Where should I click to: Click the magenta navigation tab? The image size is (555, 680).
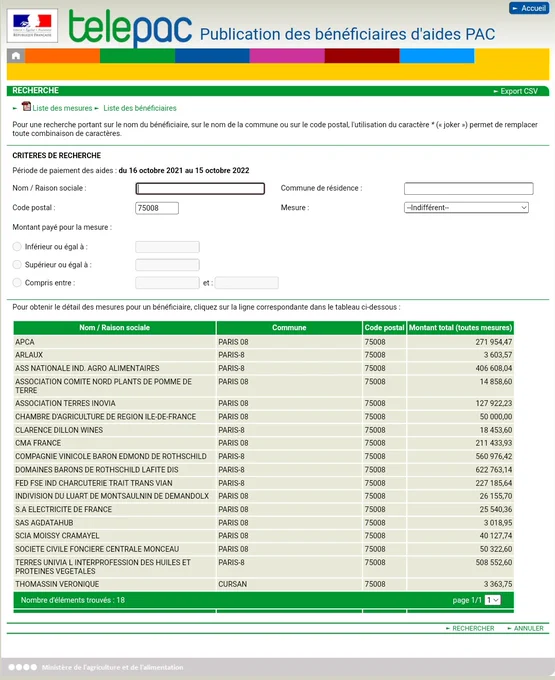[287, 56]
